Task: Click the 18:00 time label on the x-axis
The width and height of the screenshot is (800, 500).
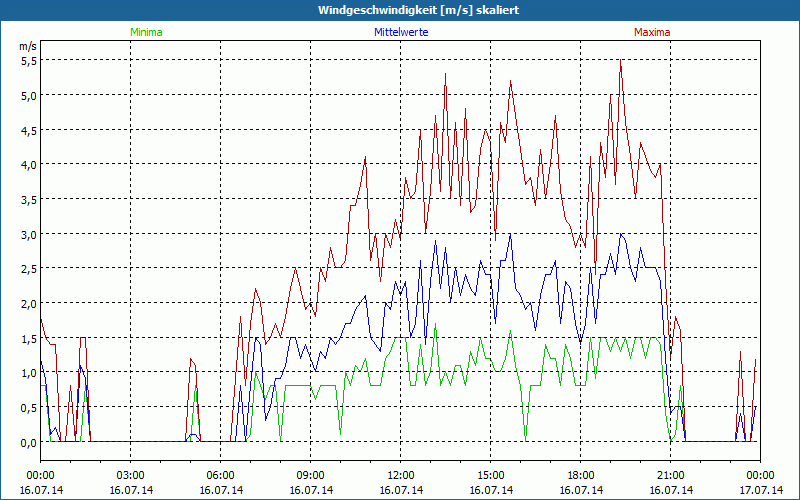Action: (x=581, y=476)
